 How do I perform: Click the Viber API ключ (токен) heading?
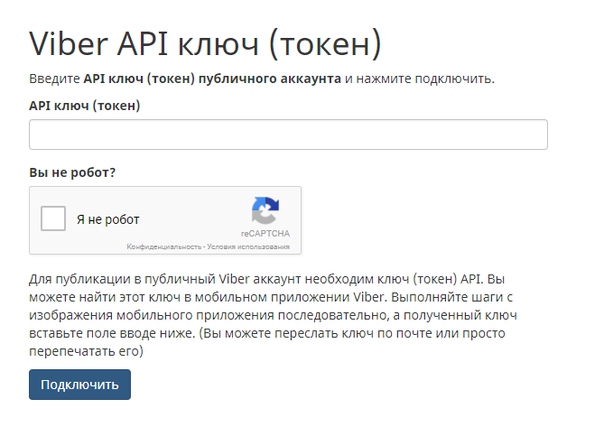(205, 44)
